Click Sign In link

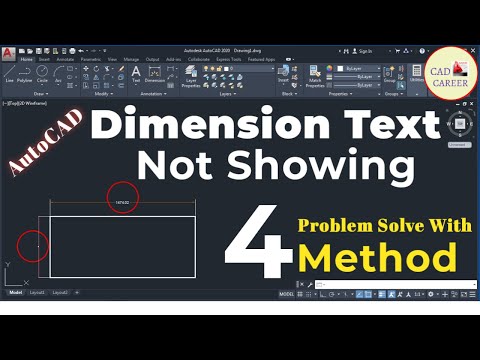point(362,51)
